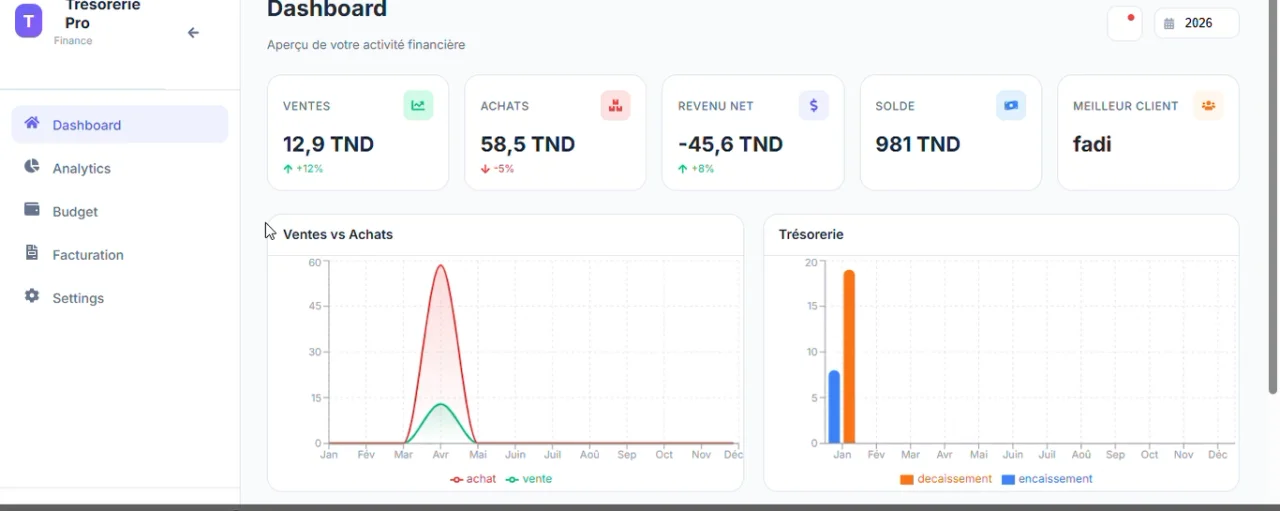
Task: Open Analytics in the sidebar
Action: [120, 168]
